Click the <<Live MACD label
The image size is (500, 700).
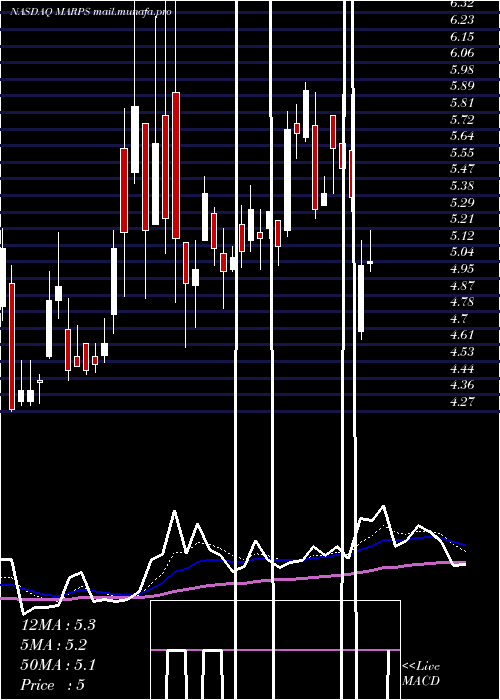point(421,674)
